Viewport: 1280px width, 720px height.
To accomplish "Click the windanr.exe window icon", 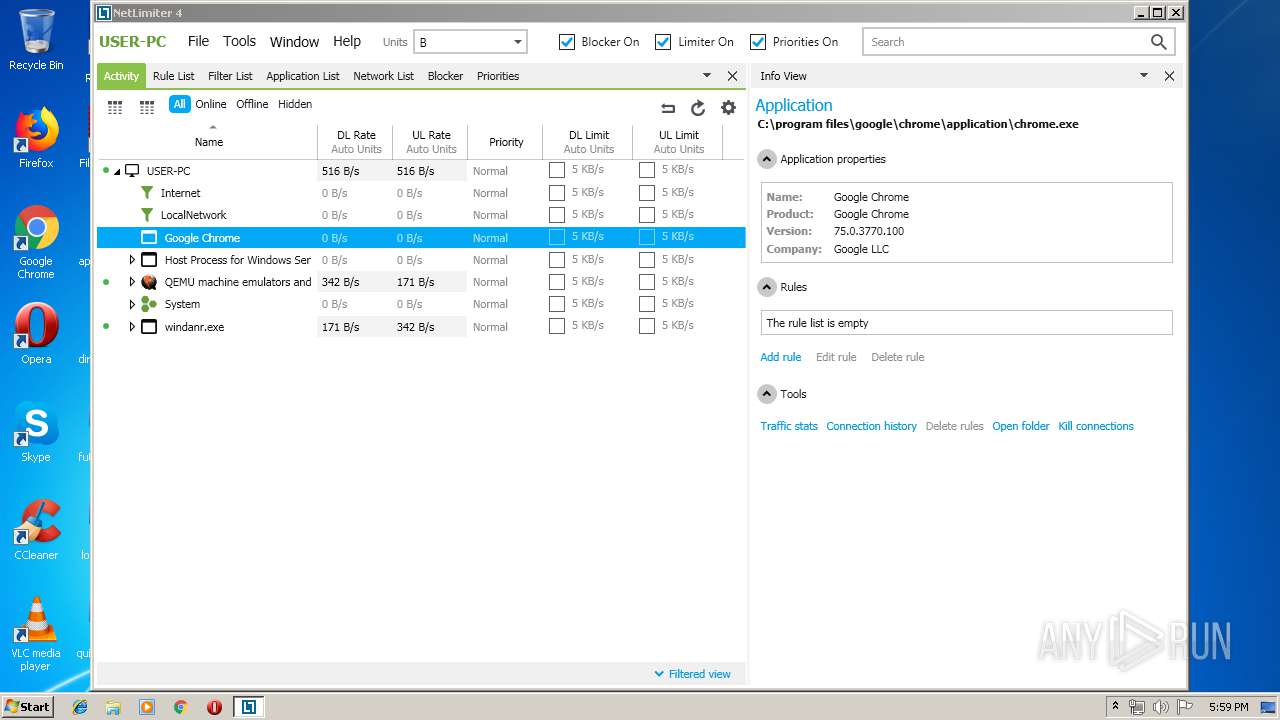I will (149, 327).
